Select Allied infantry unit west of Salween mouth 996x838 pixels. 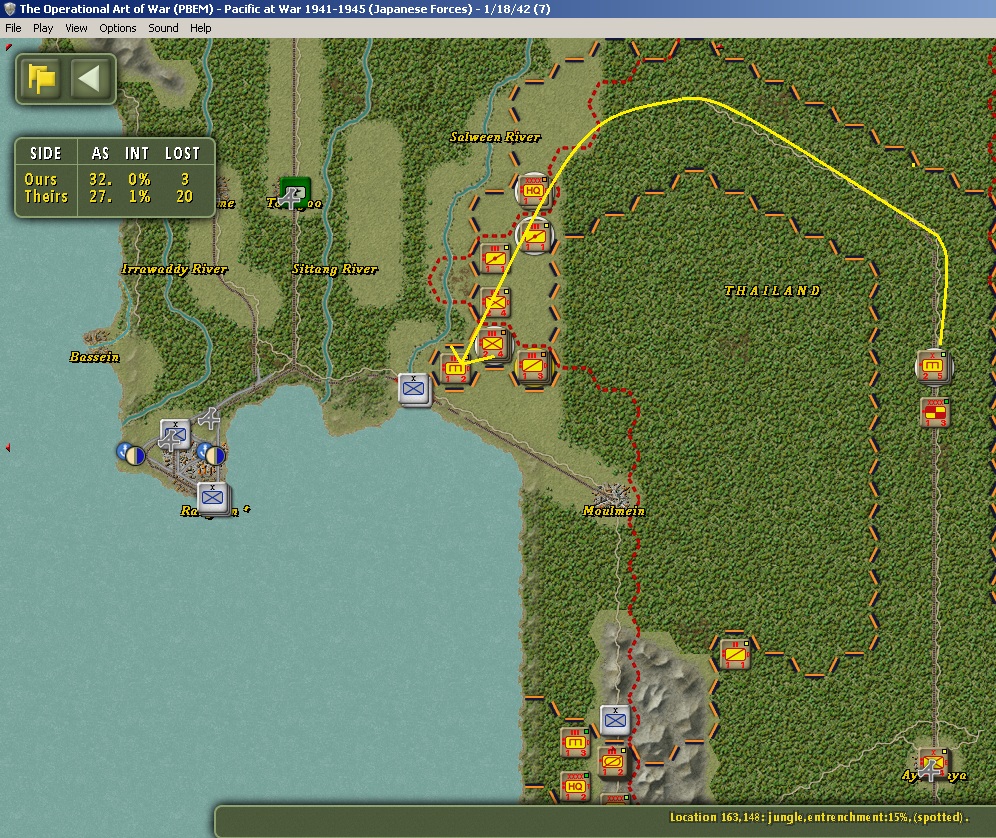pos(414,388)
